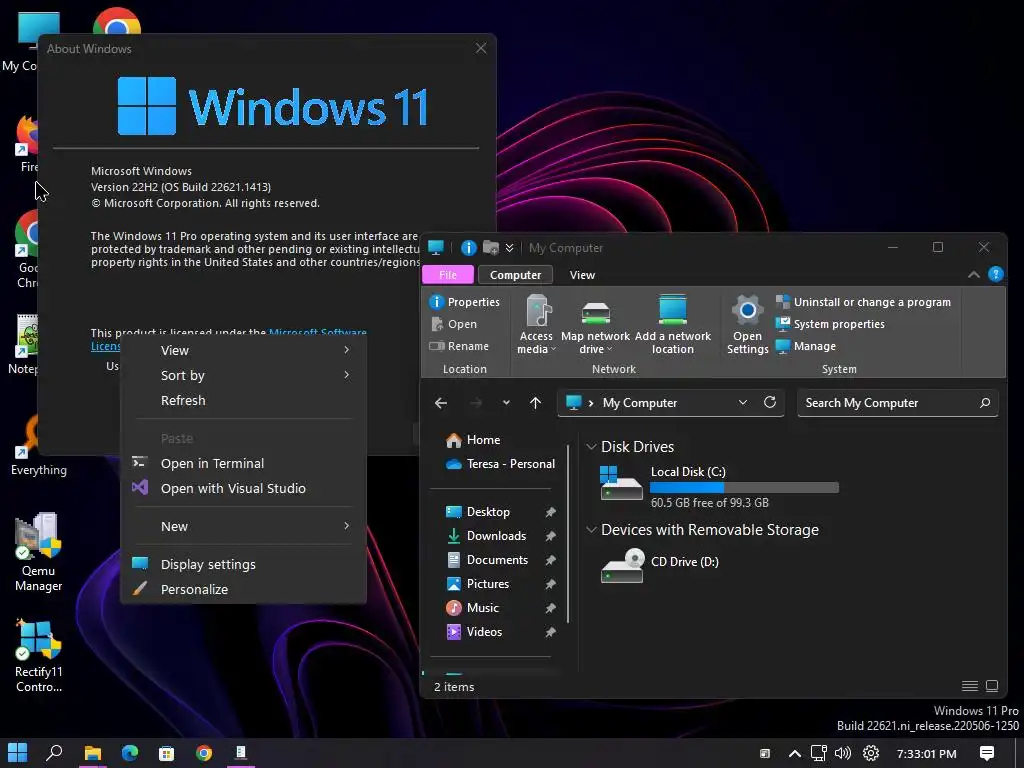The height and width of the screenshot is (768, 1024).
Task: Select the CD Drive (D:) item
Action: click(660, 565)
